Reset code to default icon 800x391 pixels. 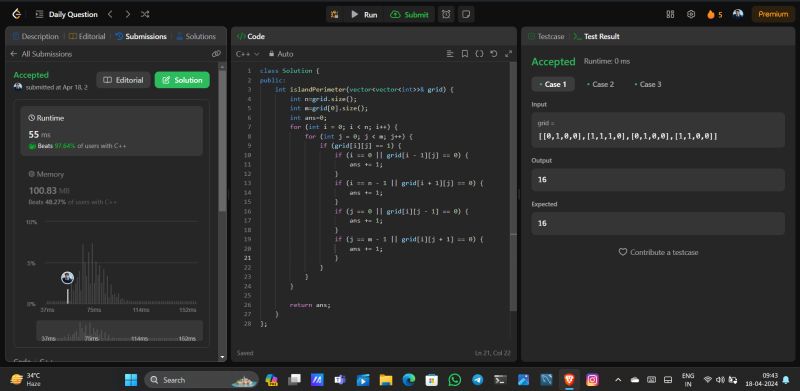493,54
